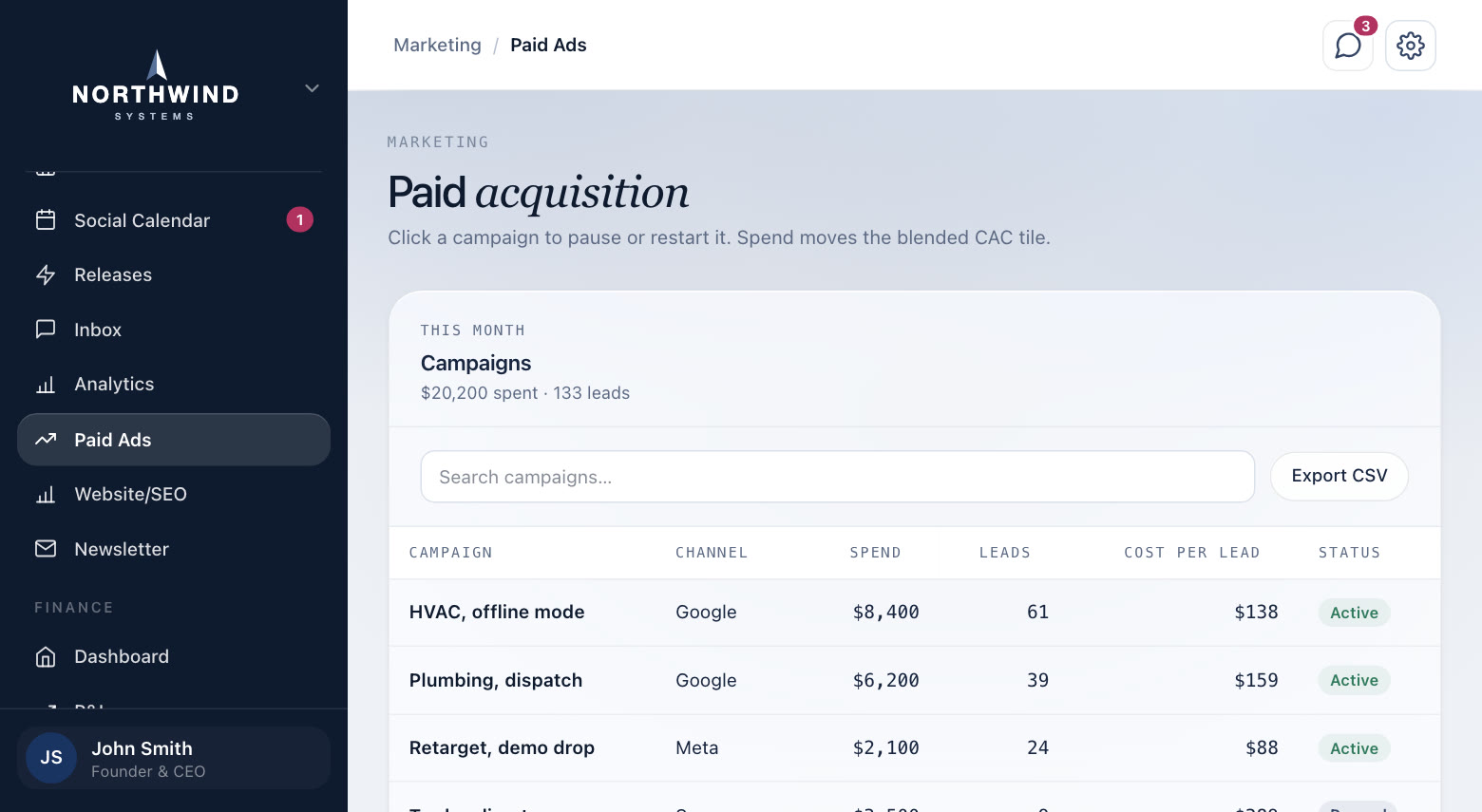Open Finance Dashboard
This screenshot has height=812, width=1482.
tap(174, 657)
